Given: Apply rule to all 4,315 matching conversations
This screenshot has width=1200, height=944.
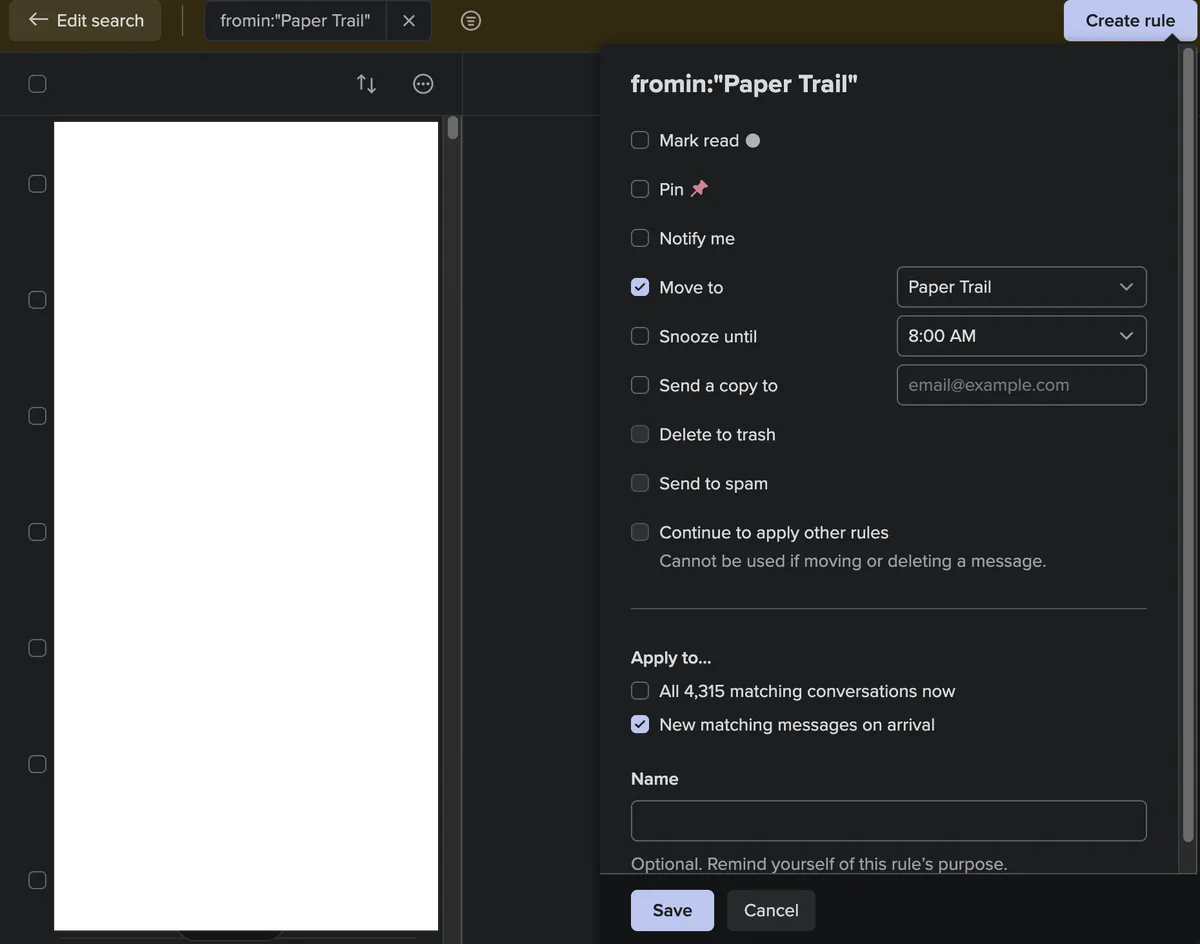Looking at the screenshot, I should click(x=640, y=690).
